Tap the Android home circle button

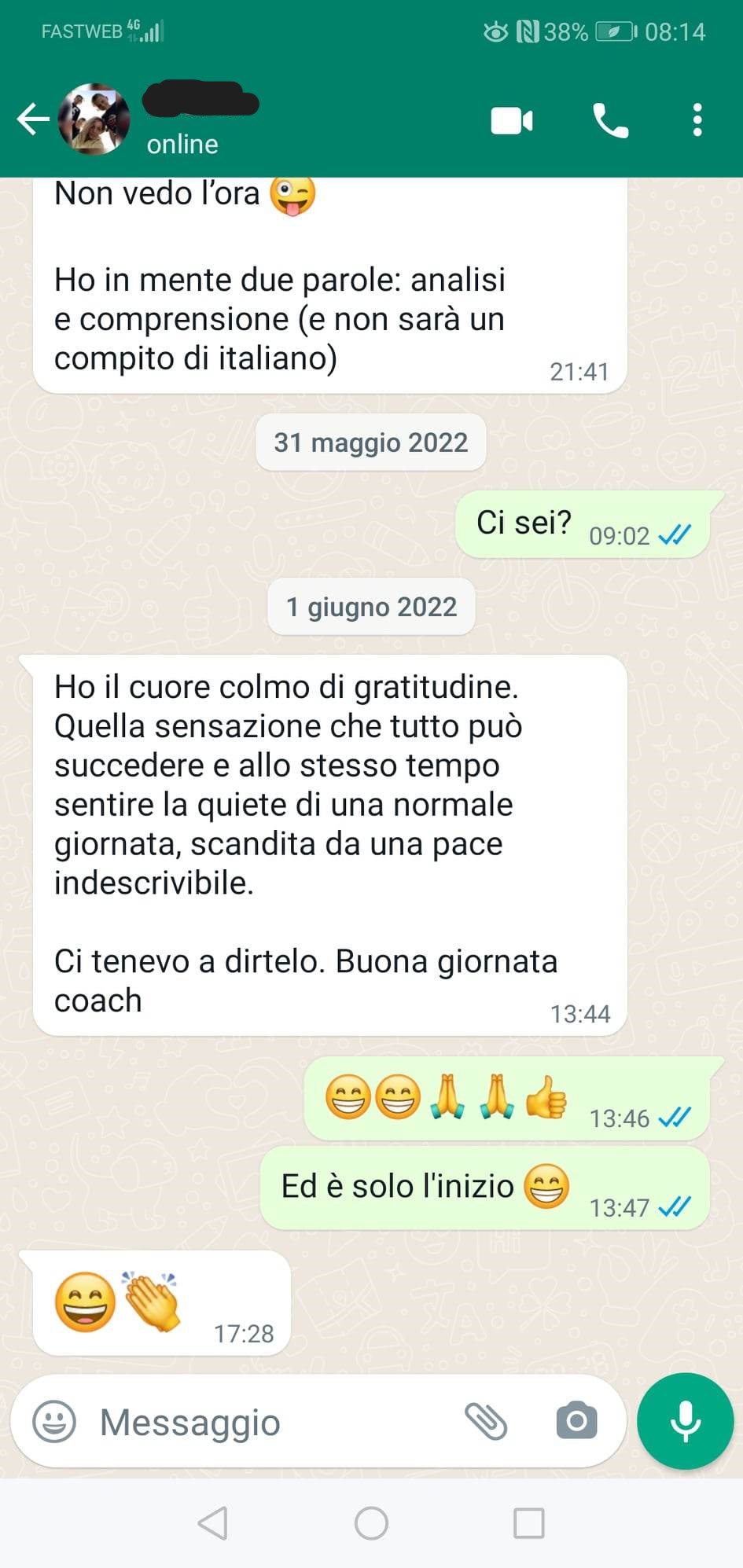coord(371,1523)
